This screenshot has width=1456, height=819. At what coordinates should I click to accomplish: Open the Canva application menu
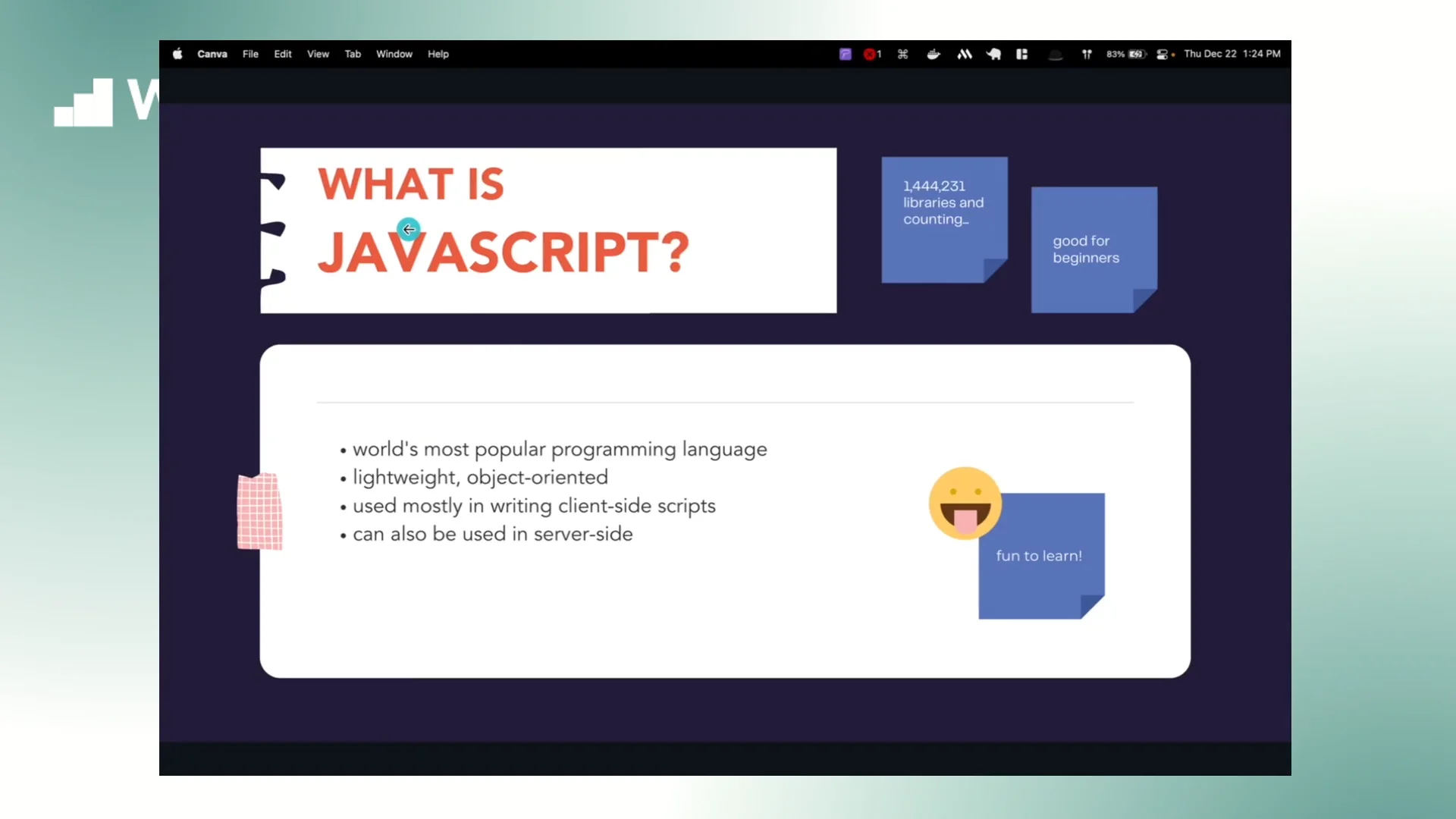click(212, 54)
